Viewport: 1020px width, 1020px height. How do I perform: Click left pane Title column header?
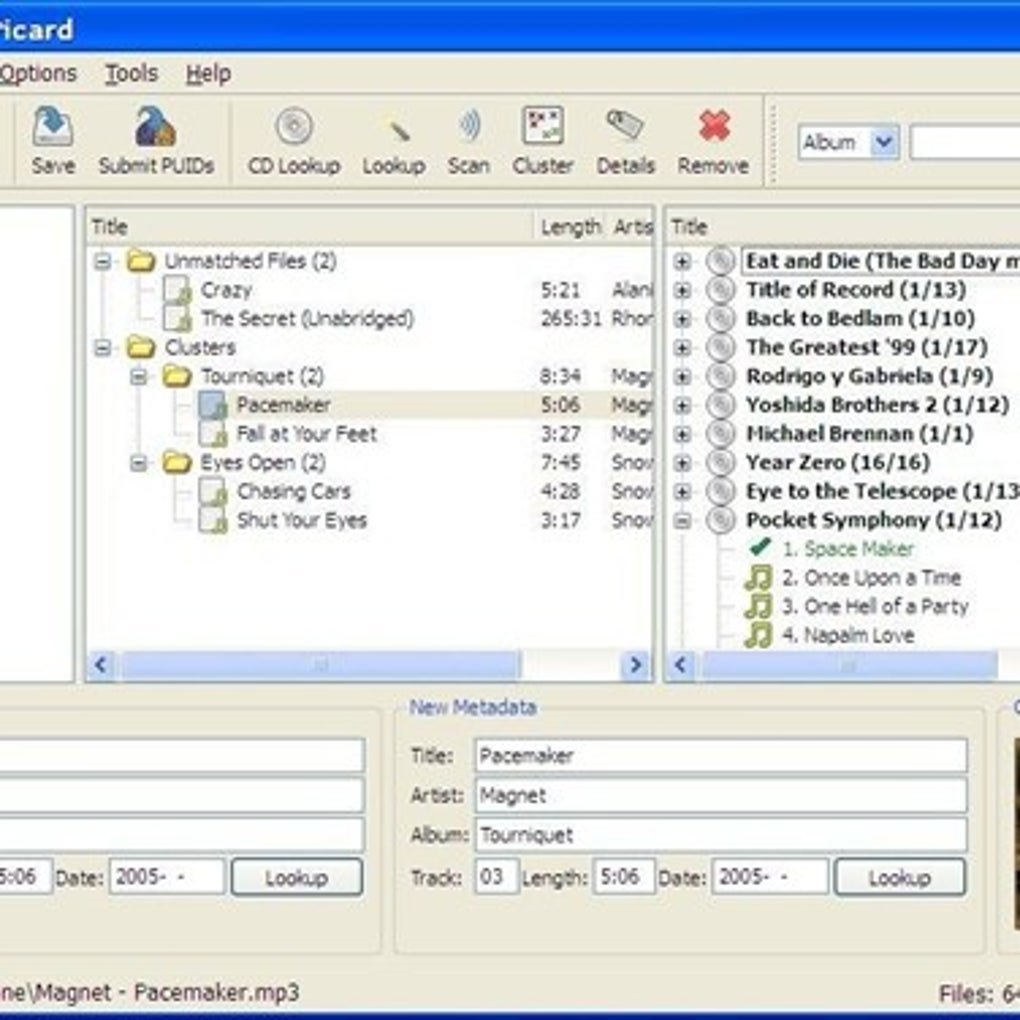pos(310,227)
